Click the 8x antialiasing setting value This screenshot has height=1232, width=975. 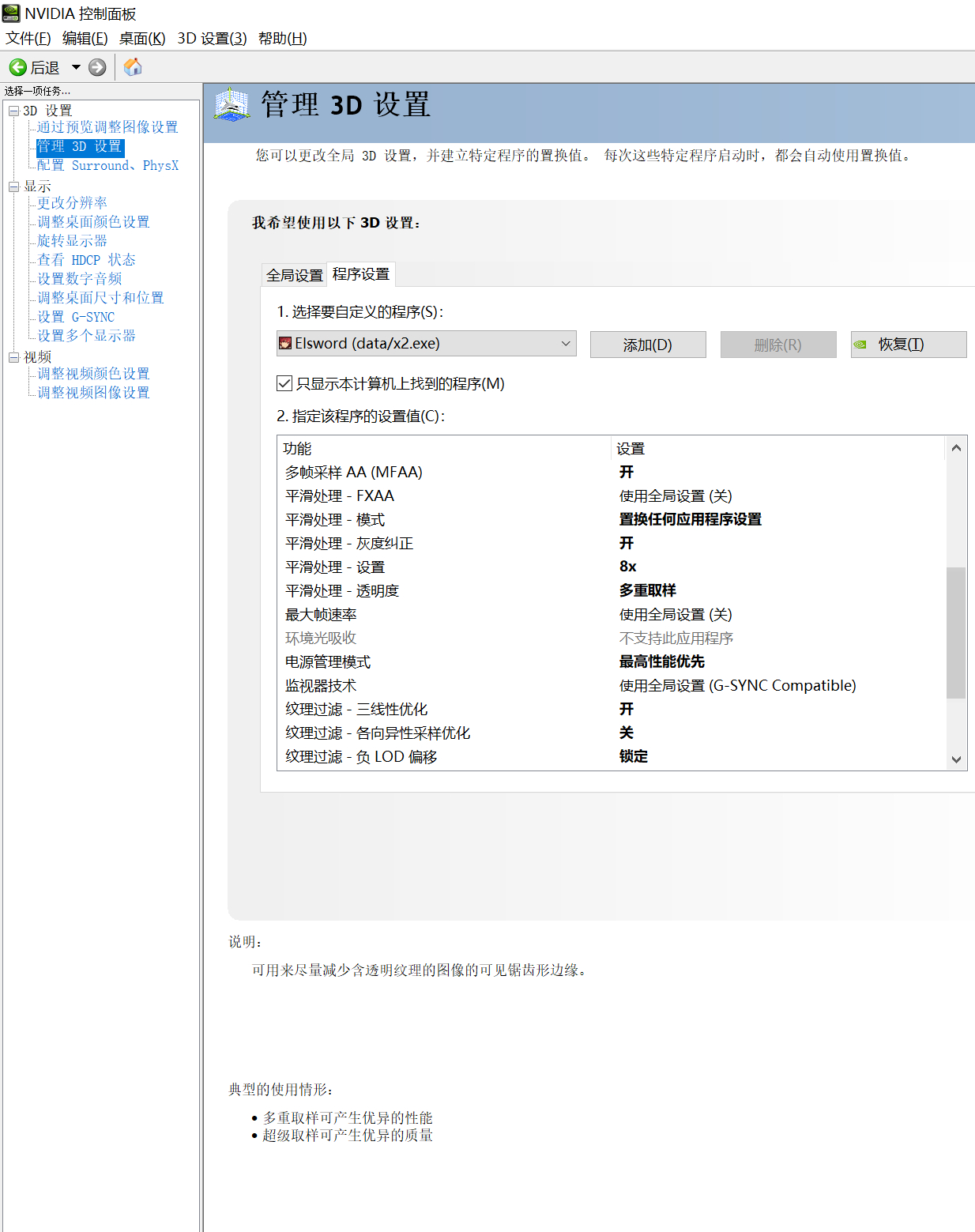(628, 567)
